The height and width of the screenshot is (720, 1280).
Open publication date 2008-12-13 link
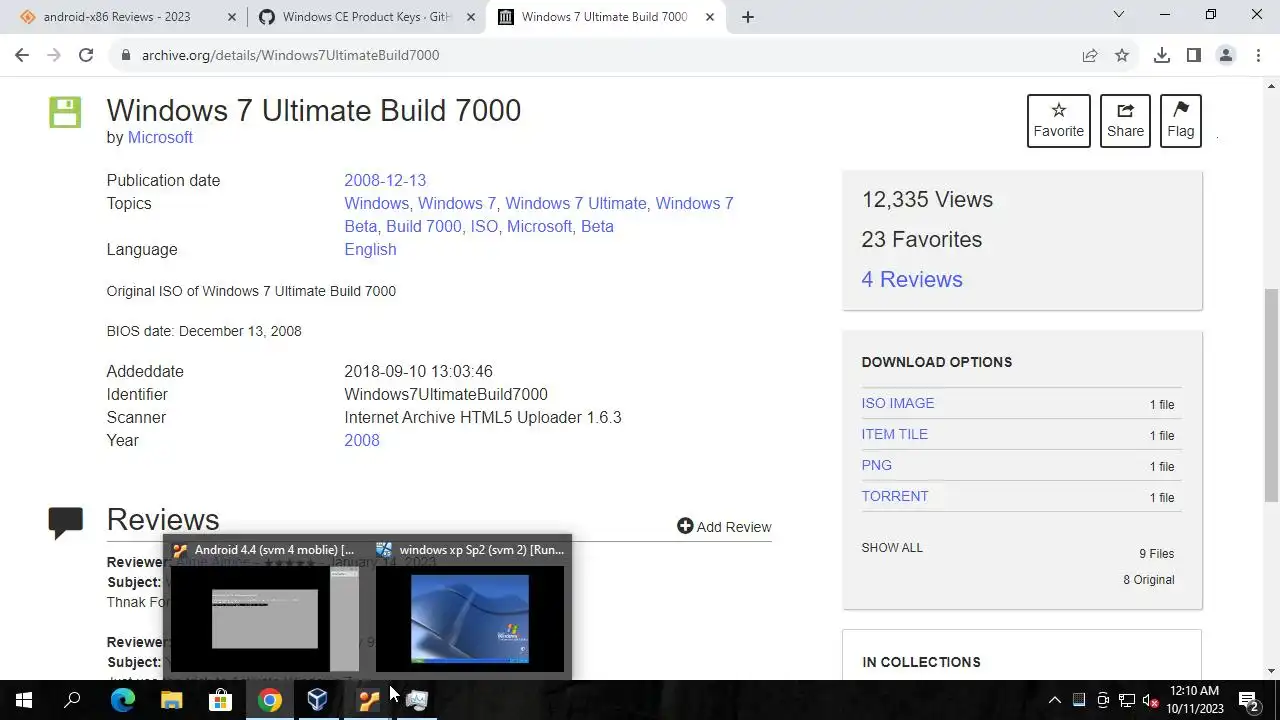click(x=385, y=180)
